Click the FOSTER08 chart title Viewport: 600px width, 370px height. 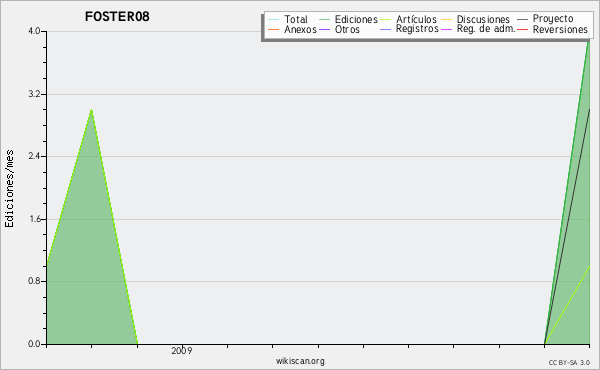coord(117,17)
